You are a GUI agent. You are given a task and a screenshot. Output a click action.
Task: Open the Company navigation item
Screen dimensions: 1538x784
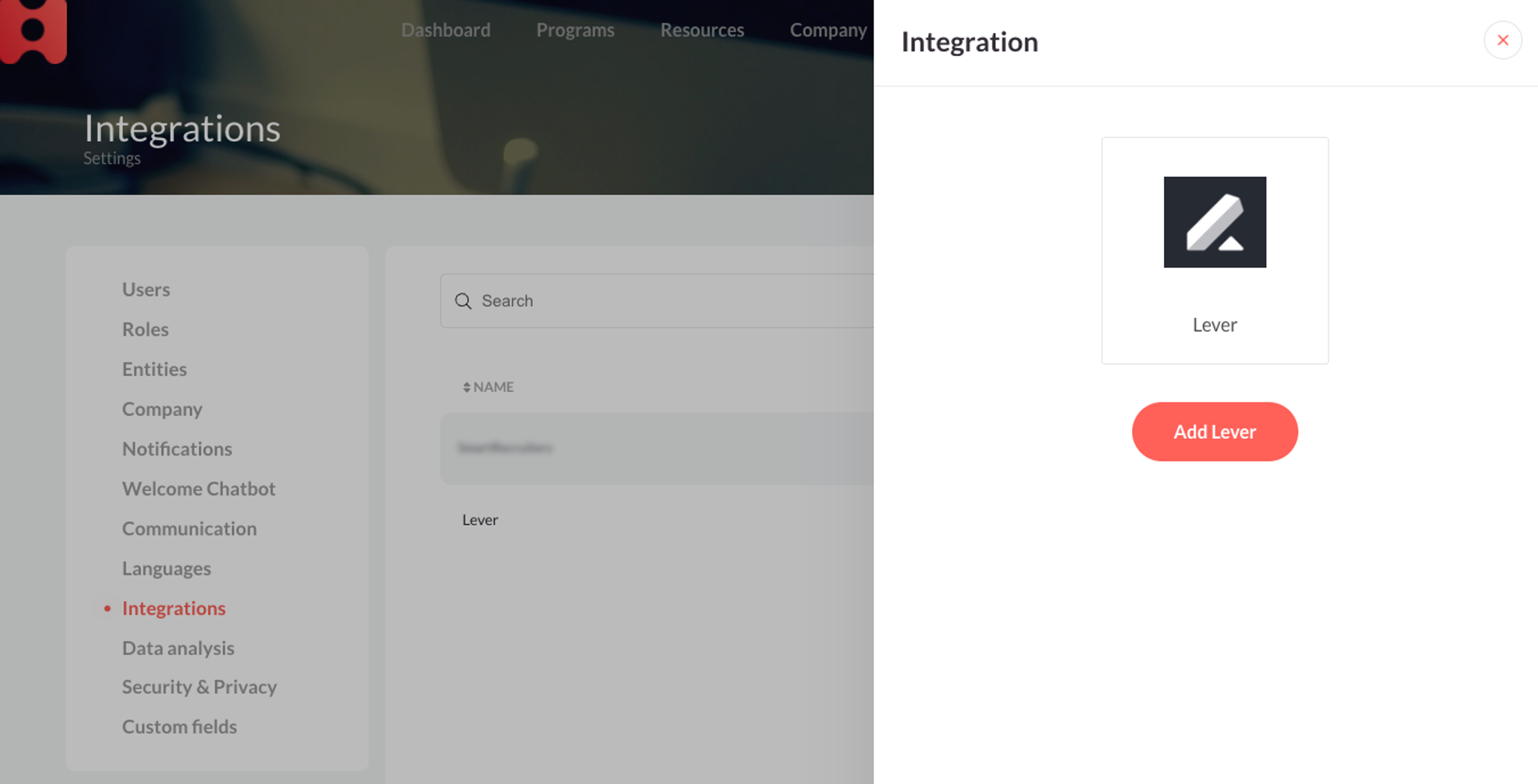pyautogui.click(x=827, y=30)
